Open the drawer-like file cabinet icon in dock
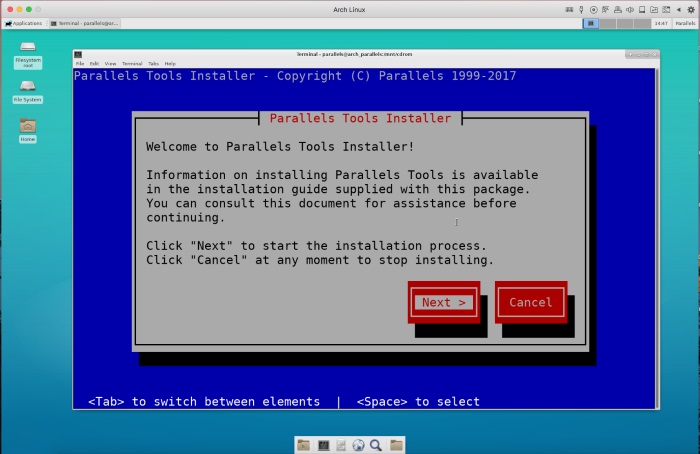 (x=341, y=445)
